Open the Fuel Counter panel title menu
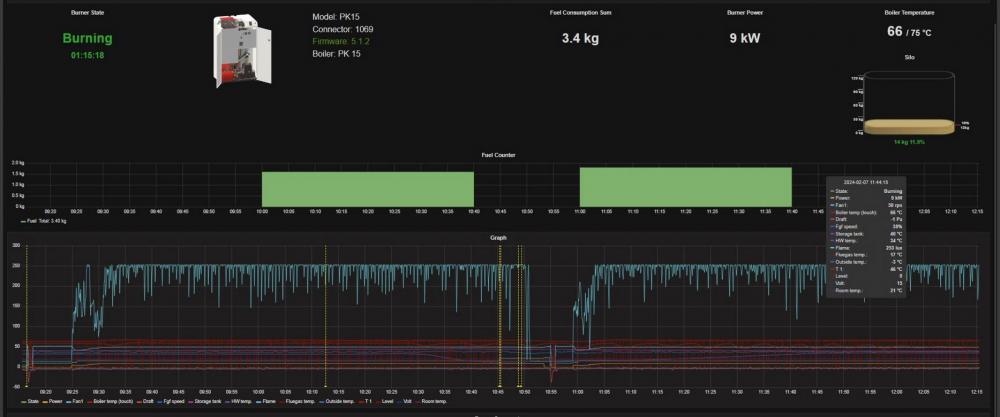1000x417 pixels. (499, 155)
